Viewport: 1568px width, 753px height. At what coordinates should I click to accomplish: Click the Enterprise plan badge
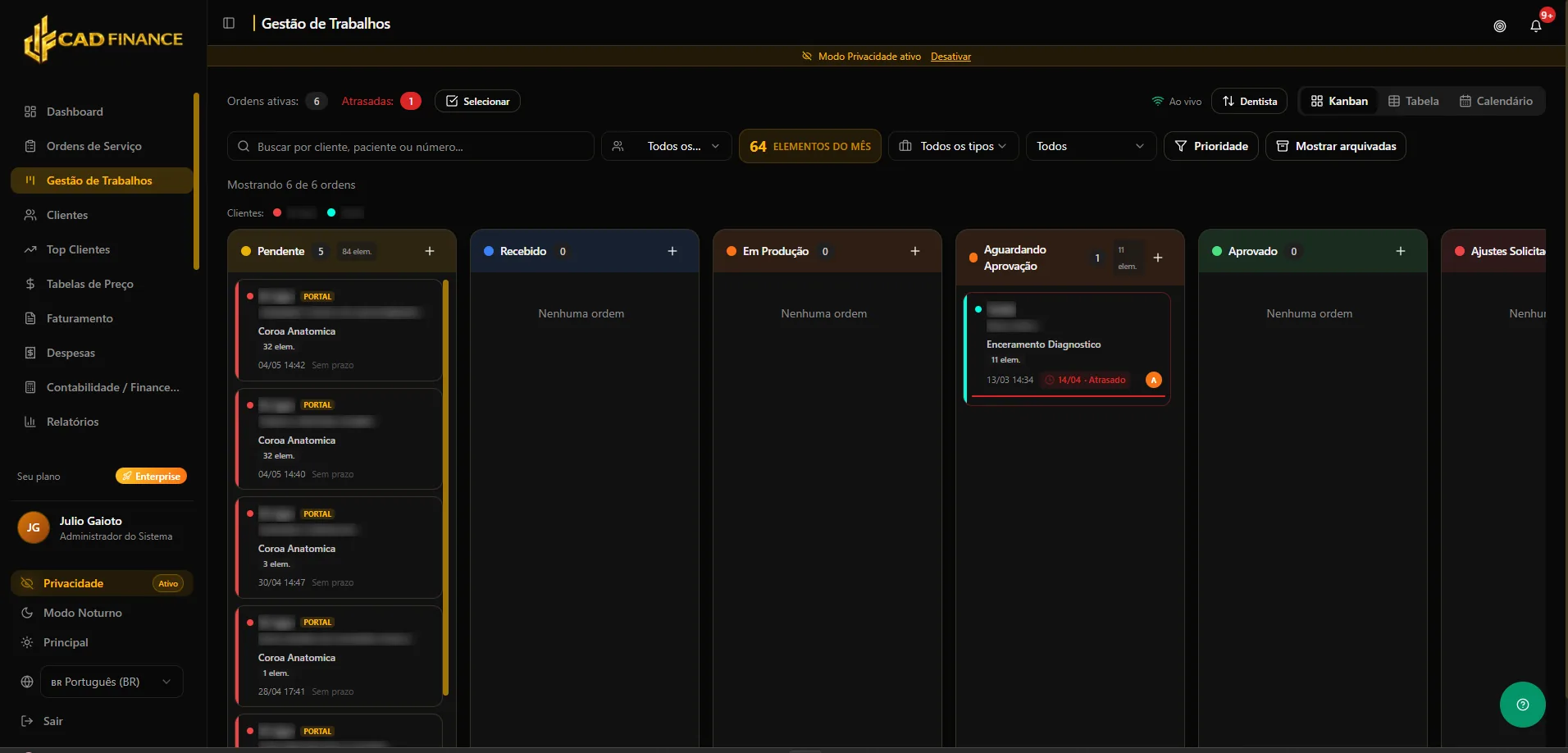151,476
